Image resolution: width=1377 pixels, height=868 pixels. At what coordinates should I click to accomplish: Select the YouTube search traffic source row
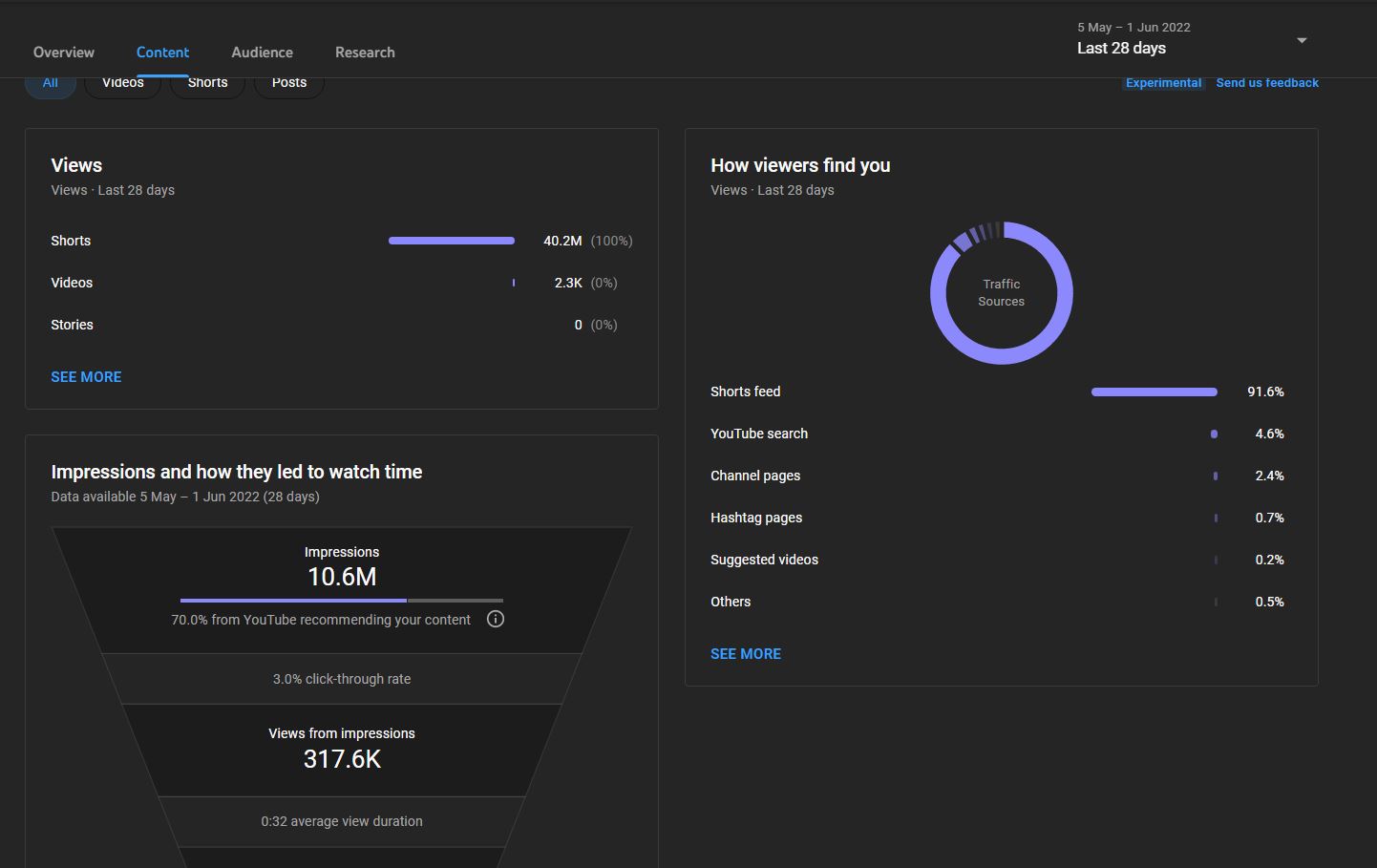click(997, 434)
